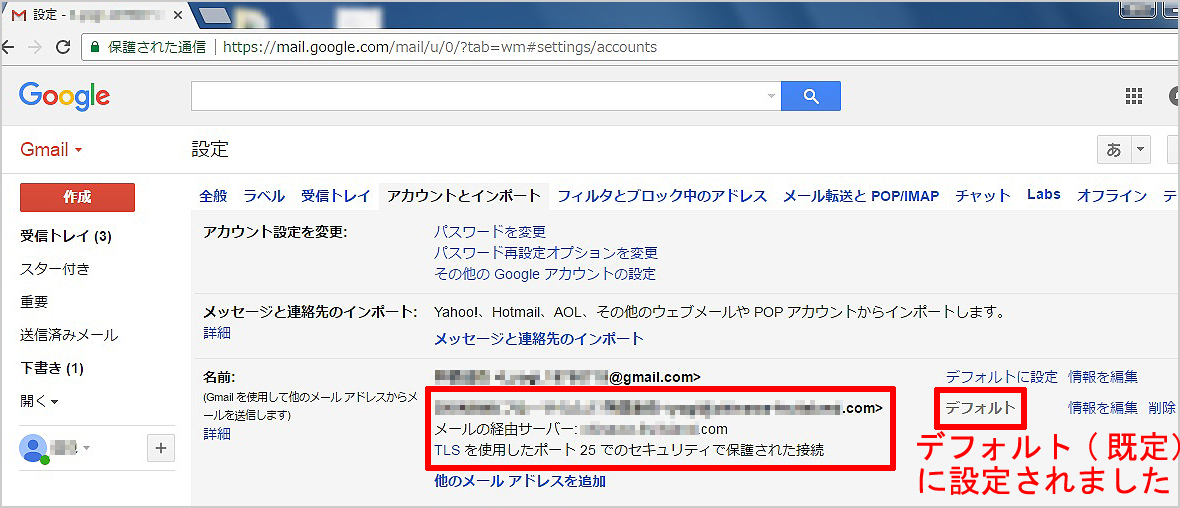Click the blue search magnifier button
1180x508 pixels.
point(810,96)
